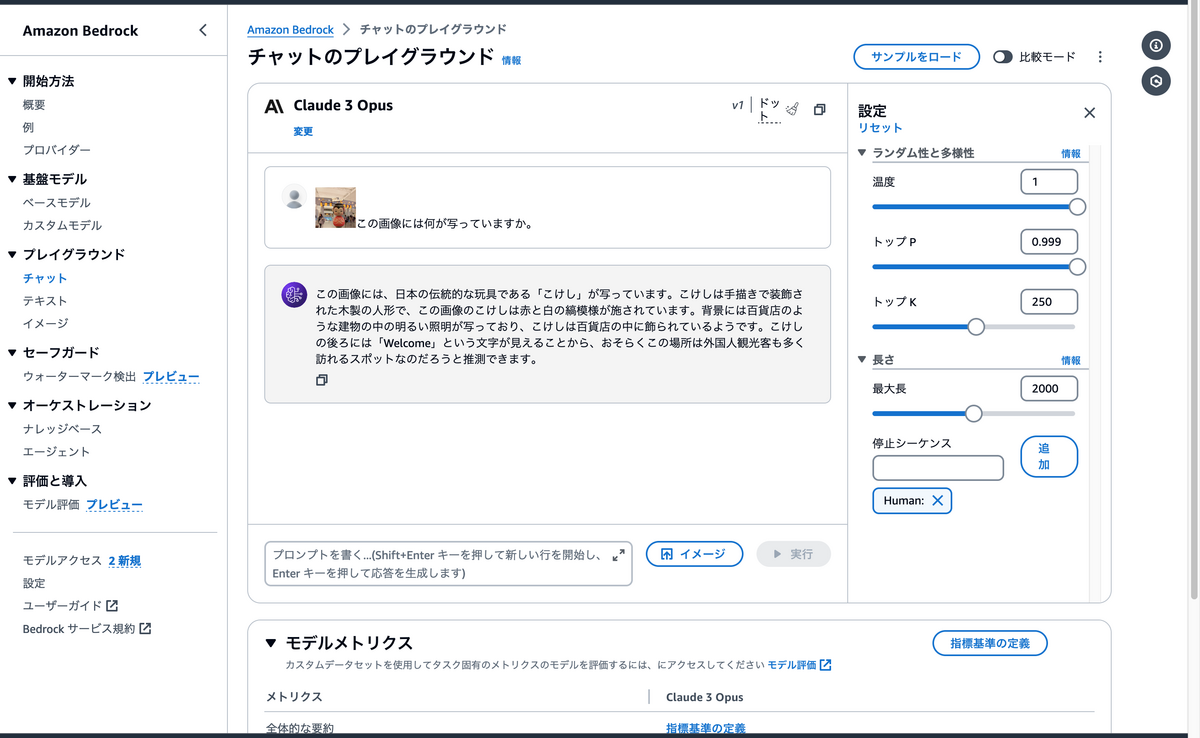
Task: Click 変更 to change model
Action: [x=303, y=131]
